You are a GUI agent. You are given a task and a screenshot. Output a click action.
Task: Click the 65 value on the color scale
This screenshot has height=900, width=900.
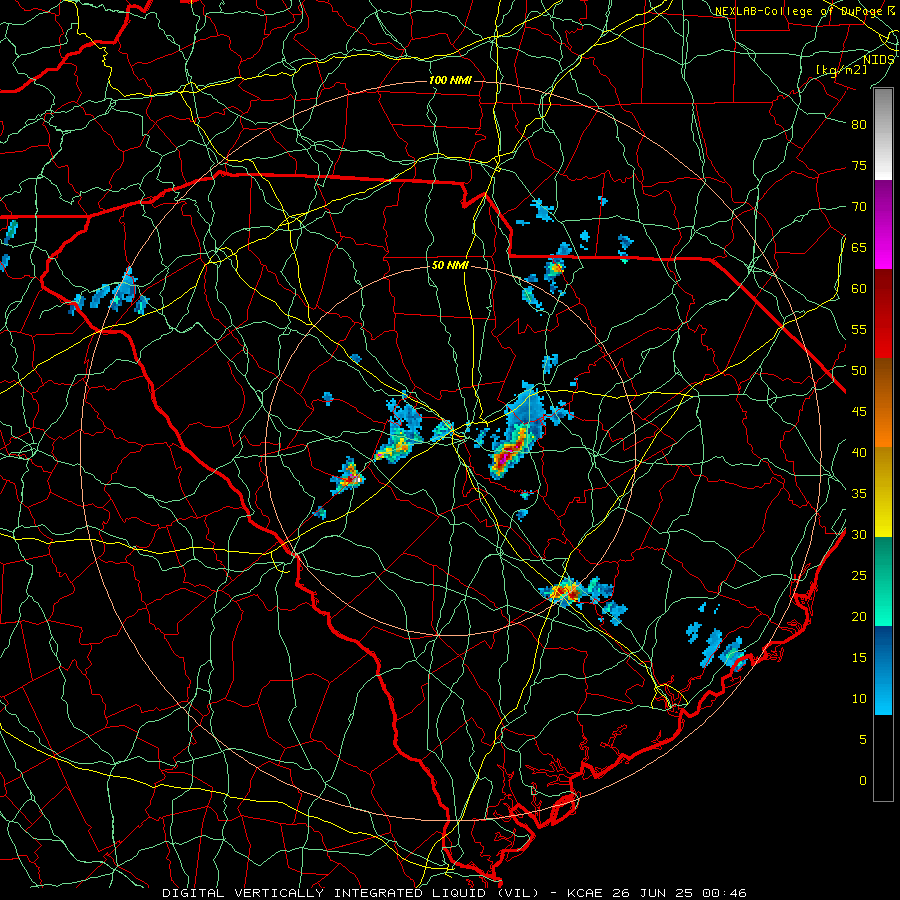pyautogui.click(x=859, y=247)
